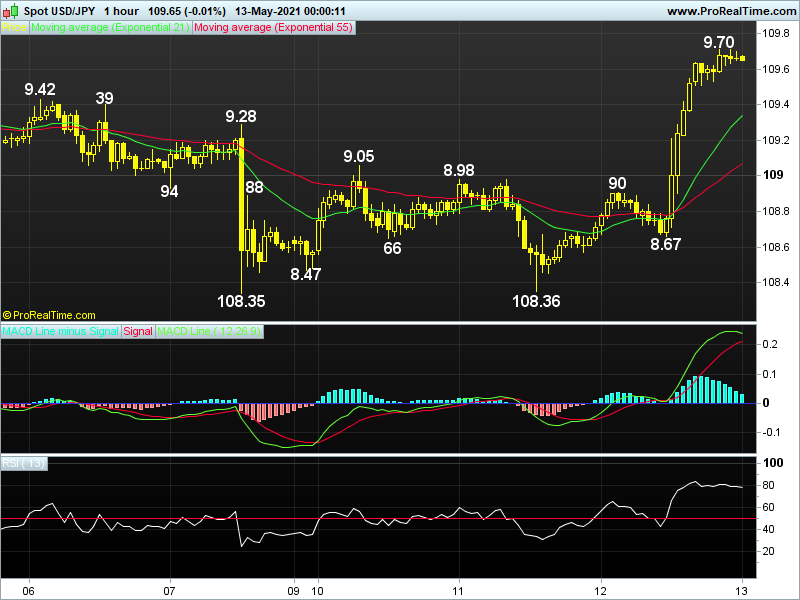800x600 pixels.
Task: Select the Moving average (Exponential 55) legend
Action: point(273,28)
